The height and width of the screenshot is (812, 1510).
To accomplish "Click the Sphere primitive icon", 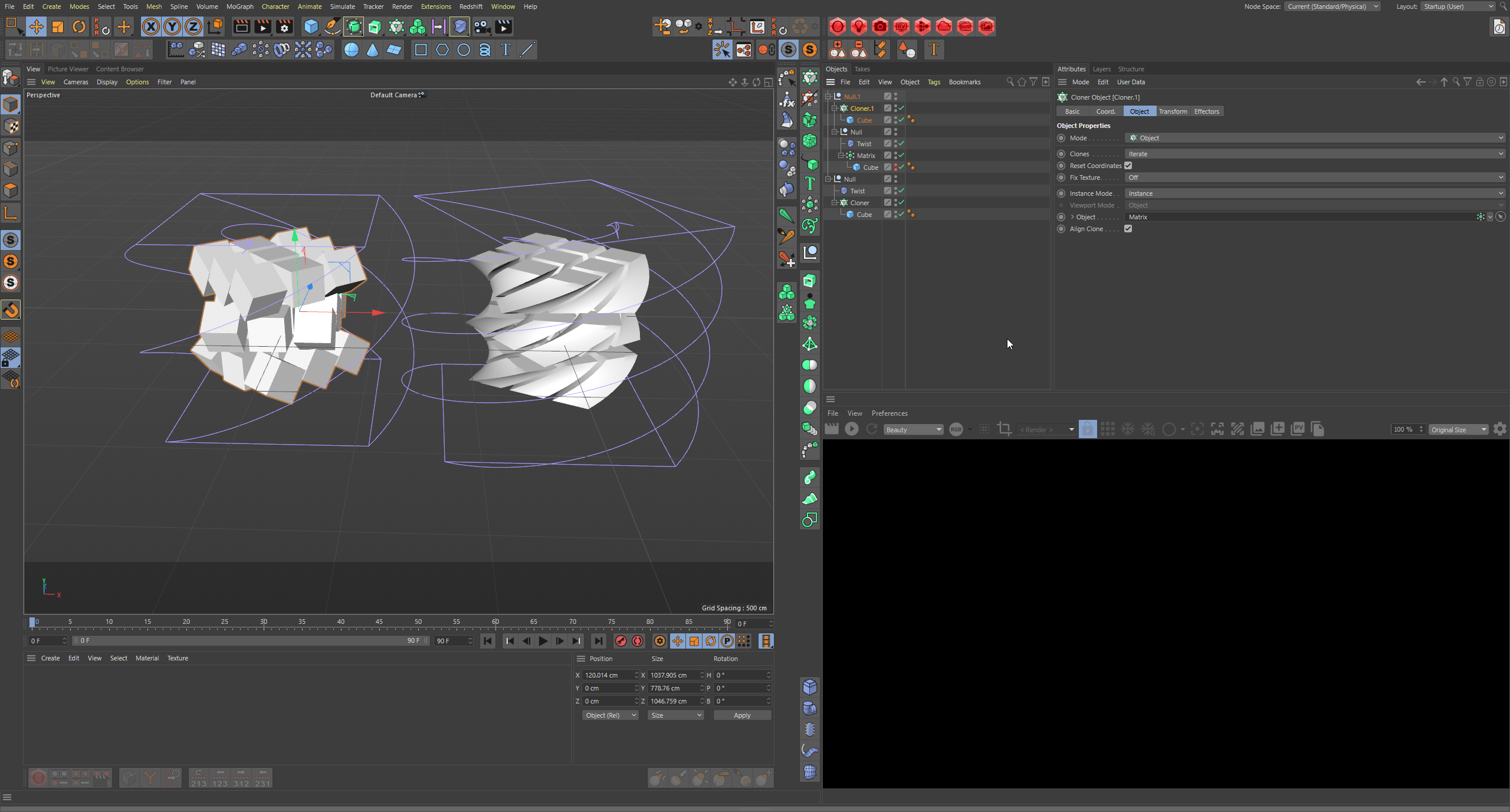I will pyautogui.click(x=352, y=50).
